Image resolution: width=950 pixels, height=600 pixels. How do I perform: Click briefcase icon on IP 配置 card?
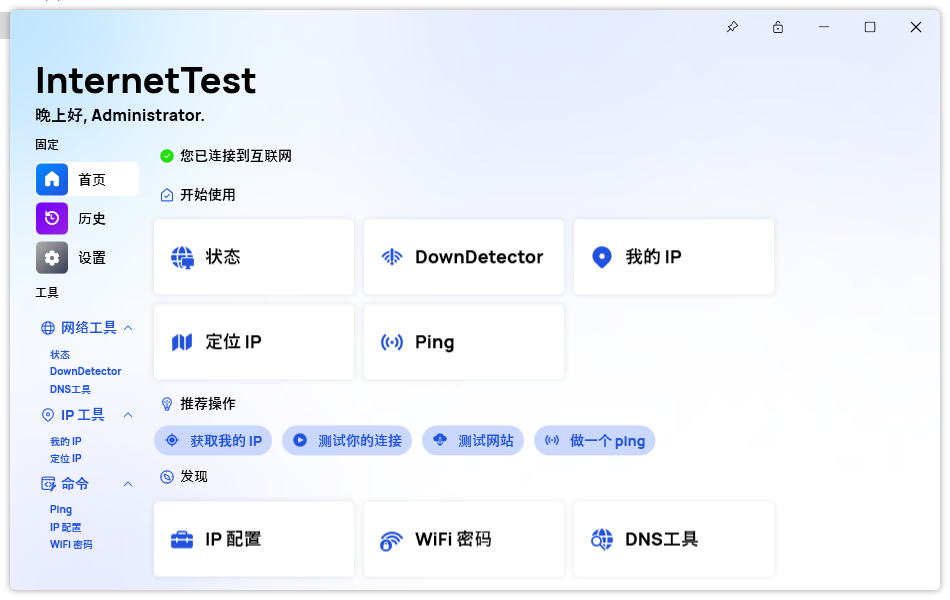coord(182,539)
